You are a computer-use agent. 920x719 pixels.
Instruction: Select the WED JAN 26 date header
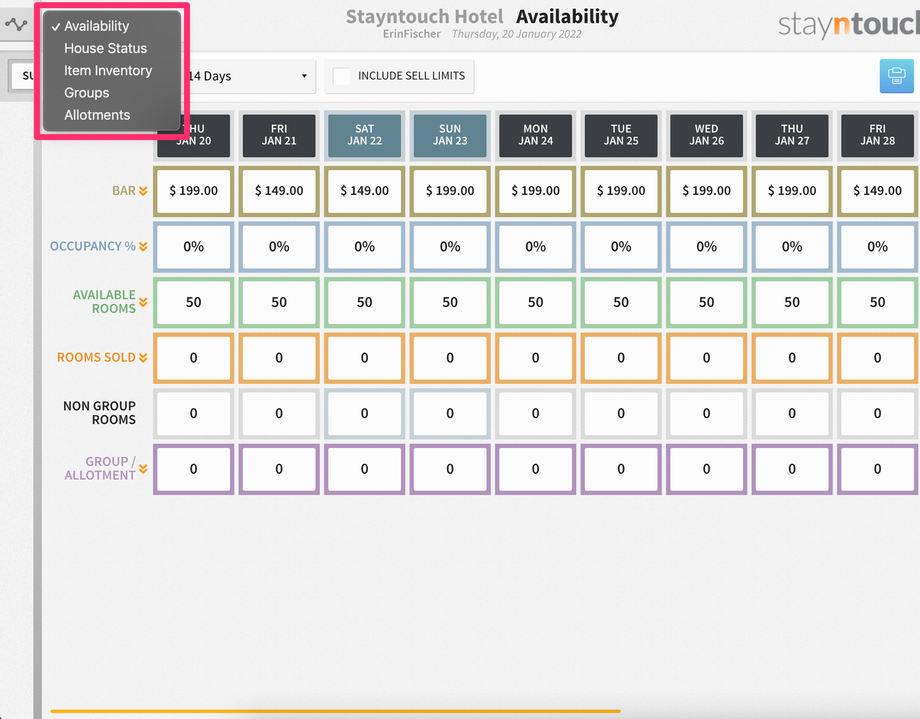706,135
